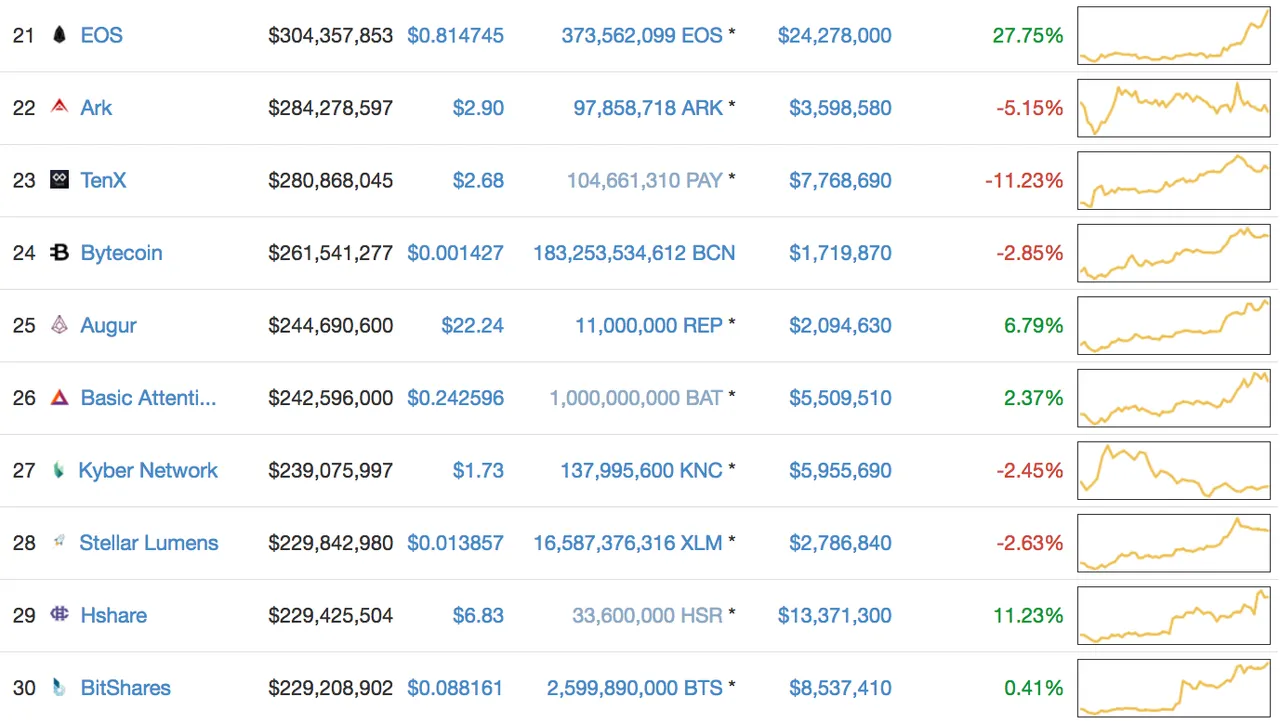Screen dimensions: 1280x721
Task: Click EOS price $0.814745
Action: tap(456, 35)
